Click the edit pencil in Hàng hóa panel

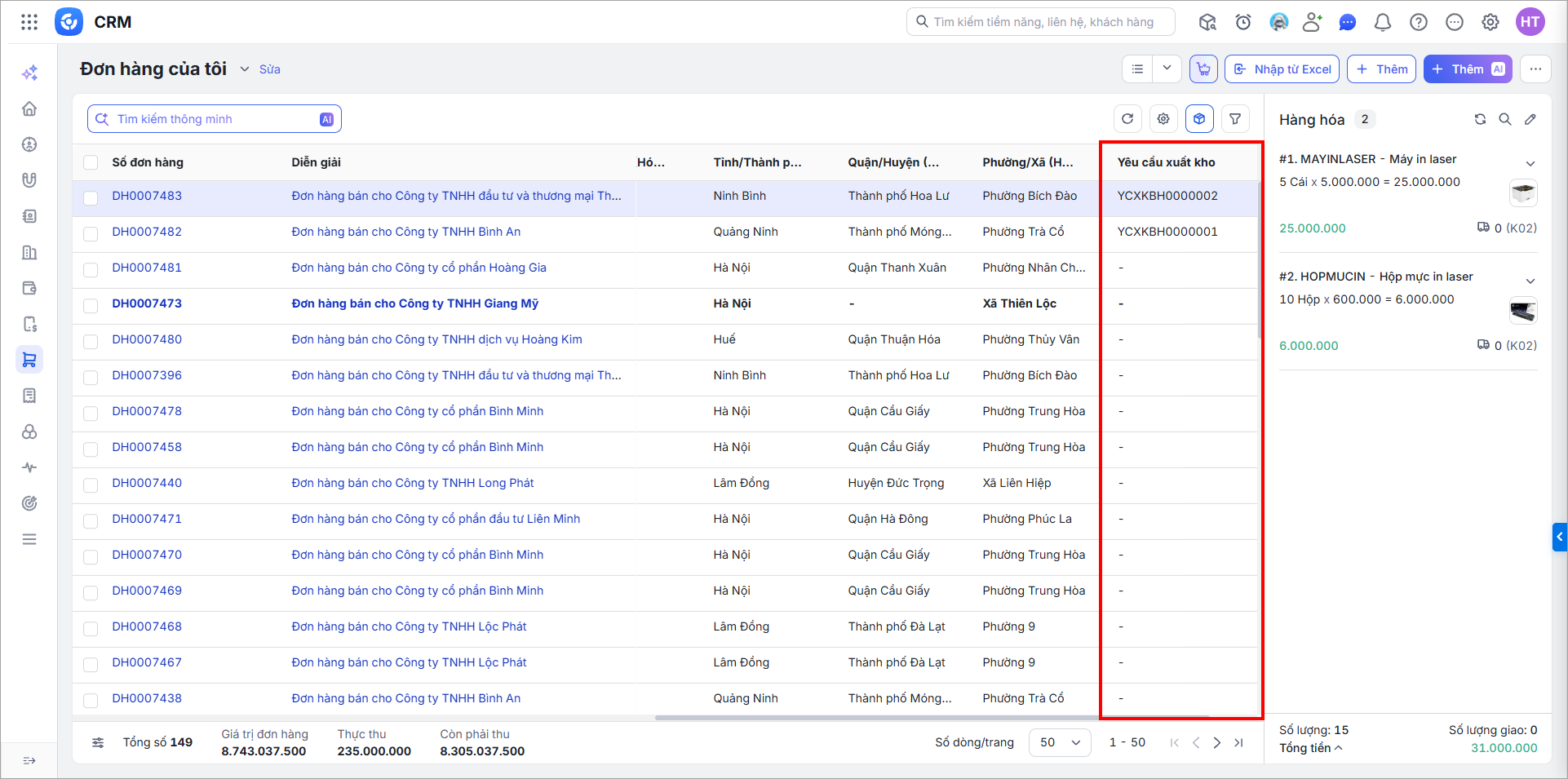pyautogui.click(x=1530, y=119)
